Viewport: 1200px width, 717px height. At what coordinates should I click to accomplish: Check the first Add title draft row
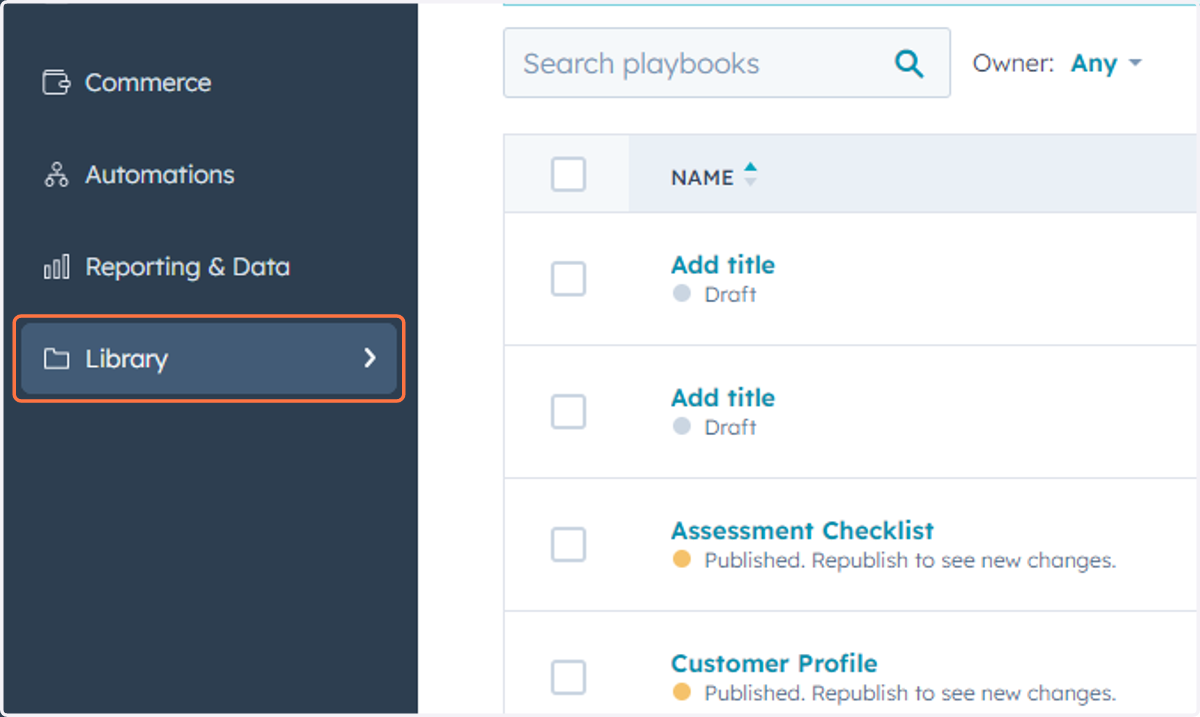click(568, 279)
